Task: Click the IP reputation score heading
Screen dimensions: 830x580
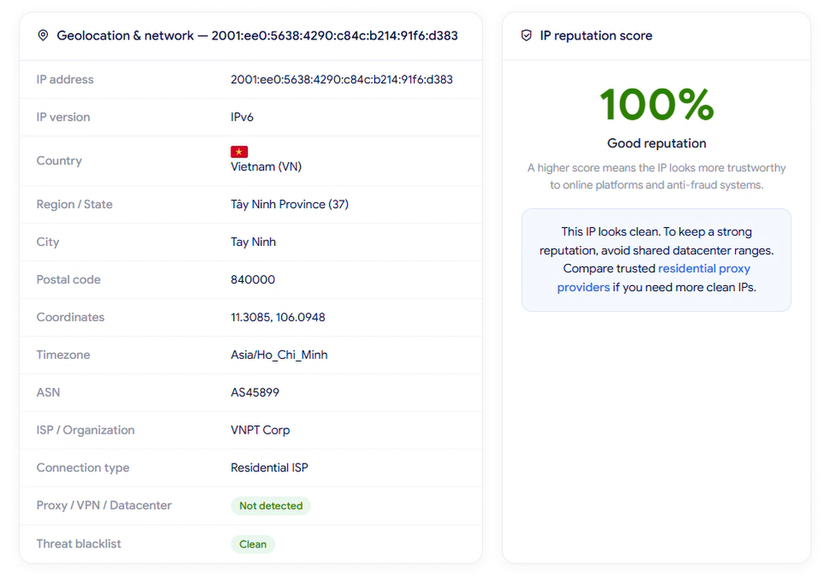Action: coord(596,35)
